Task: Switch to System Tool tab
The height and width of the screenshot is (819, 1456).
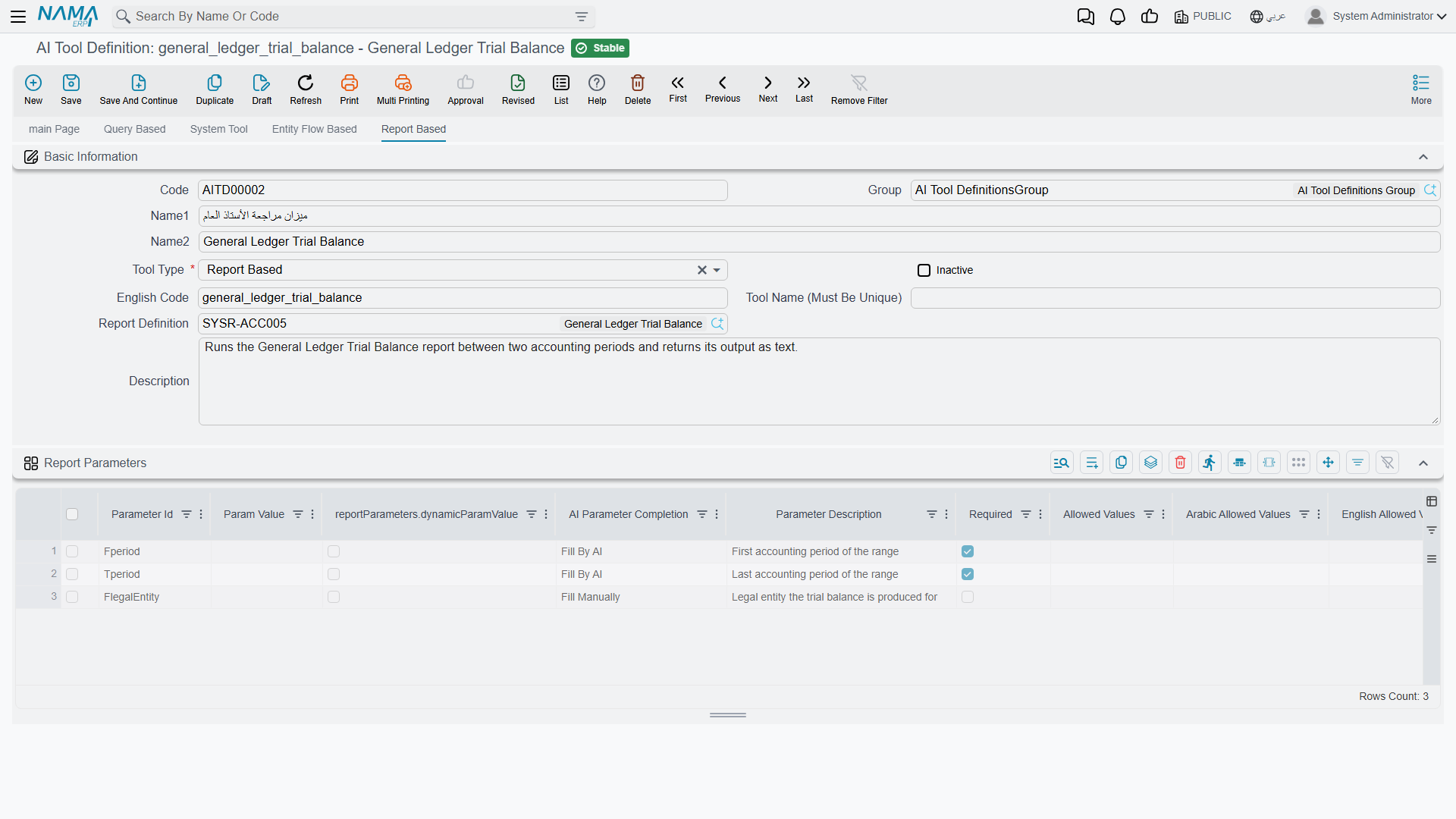Action: pos(218,129)
